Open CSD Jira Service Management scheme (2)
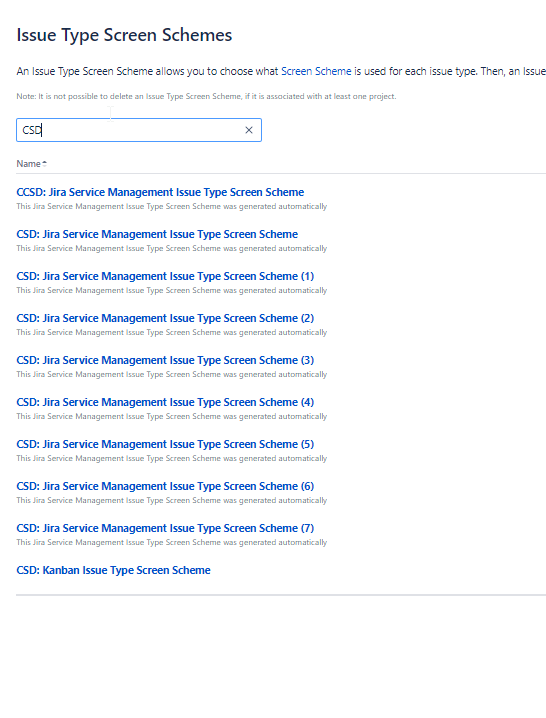Image resolution: width=546 pixels, height=718 pixels. 165,318
